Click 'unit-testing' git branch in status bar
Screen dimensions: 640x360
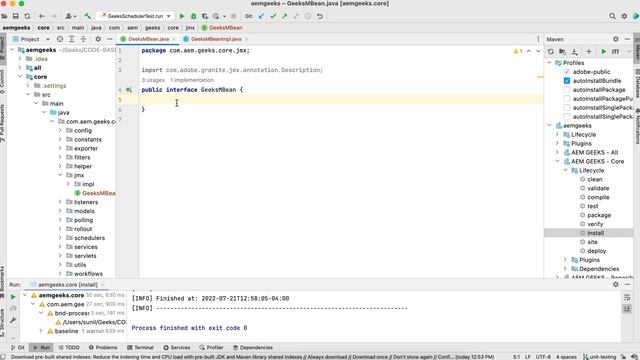click(x=600, y=357)
